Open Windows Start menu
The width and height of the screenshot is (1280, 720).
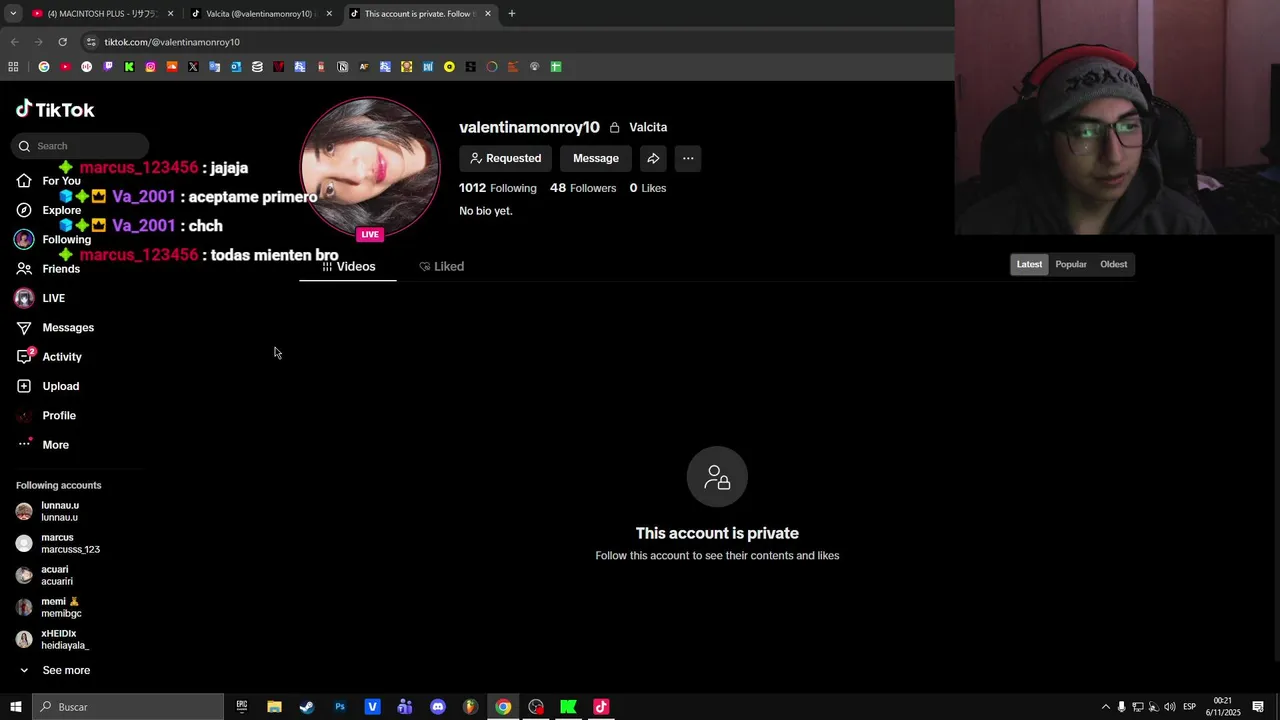click(15, 707)
